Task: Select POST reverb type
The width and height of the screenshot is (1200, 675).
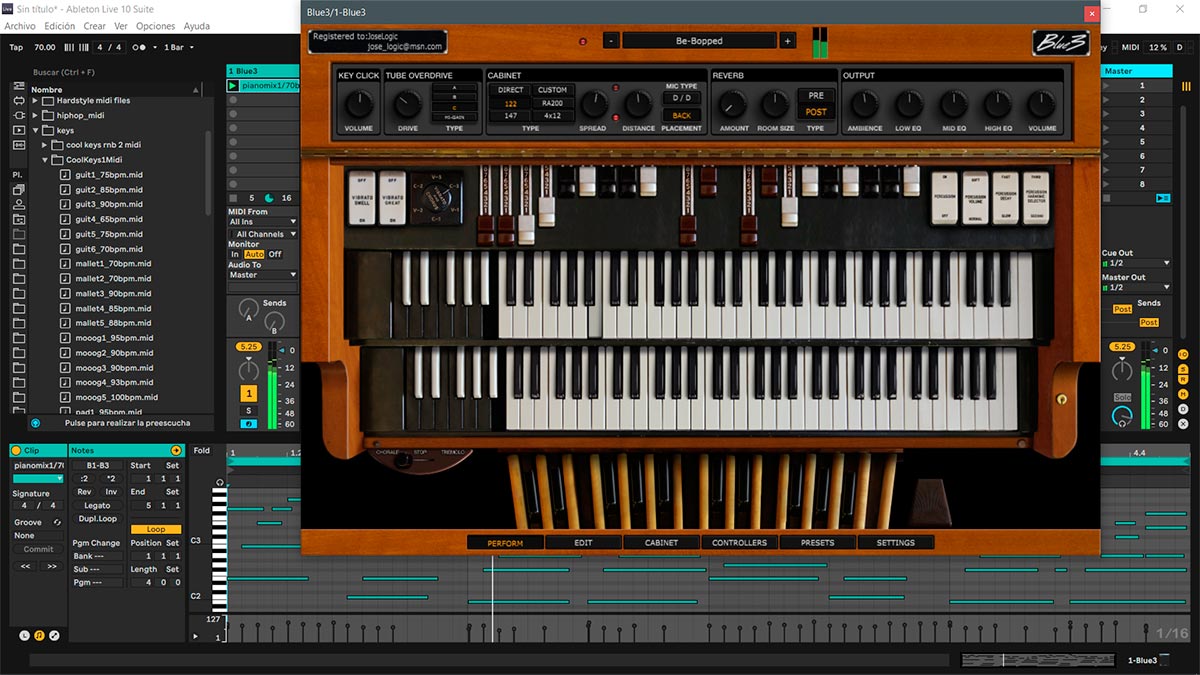Action: pos(816,112)
